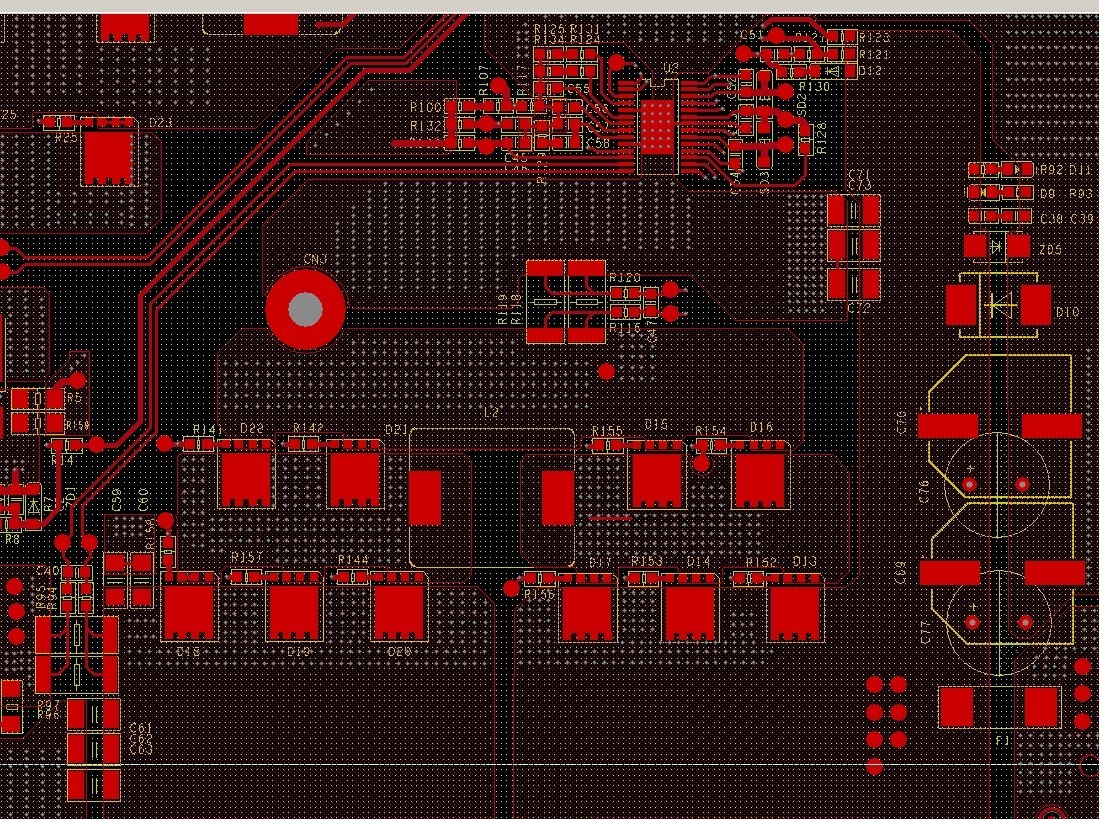Select the D16 component large pad
This screenshot has width=1099, height=819.
point(760,479)
